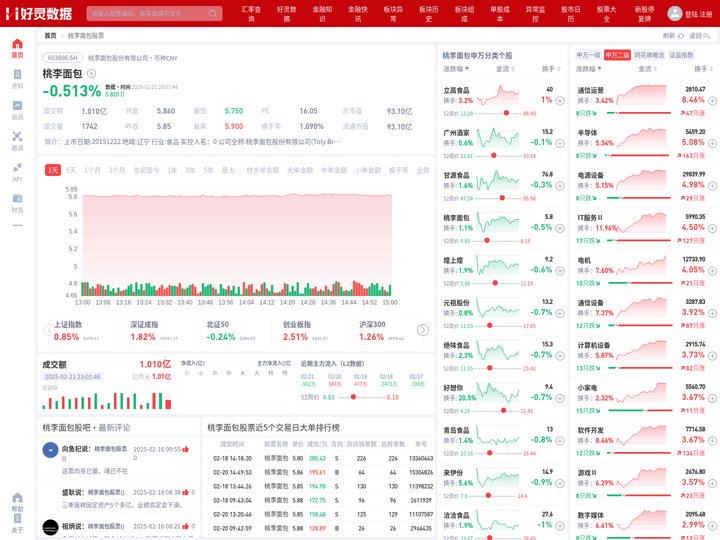The width and height of the screenshot is (720, 540).
Task: Open the 创业板指 index card
Action: (x=311, y=331)
